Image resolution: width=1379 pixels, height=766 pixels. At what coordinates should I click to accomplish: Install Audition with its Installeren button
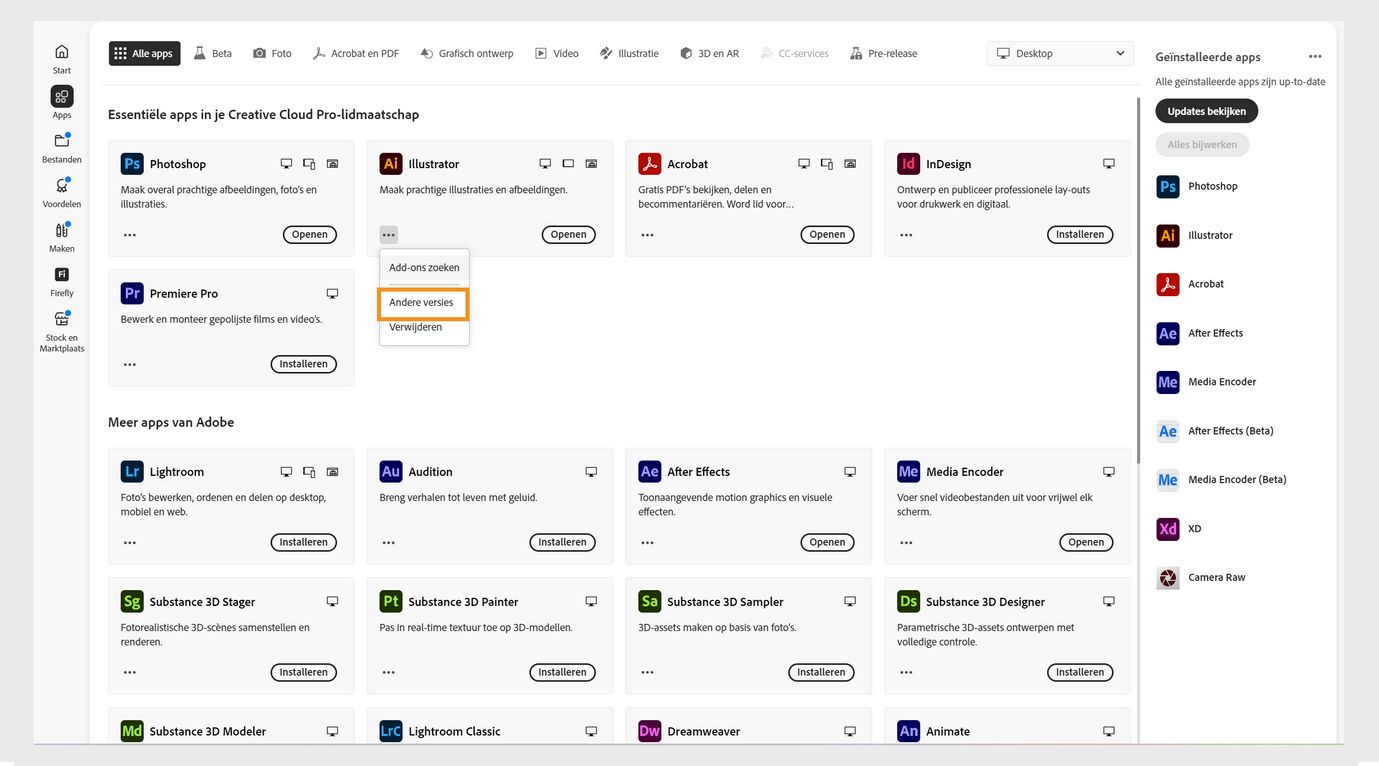(562, 542)
